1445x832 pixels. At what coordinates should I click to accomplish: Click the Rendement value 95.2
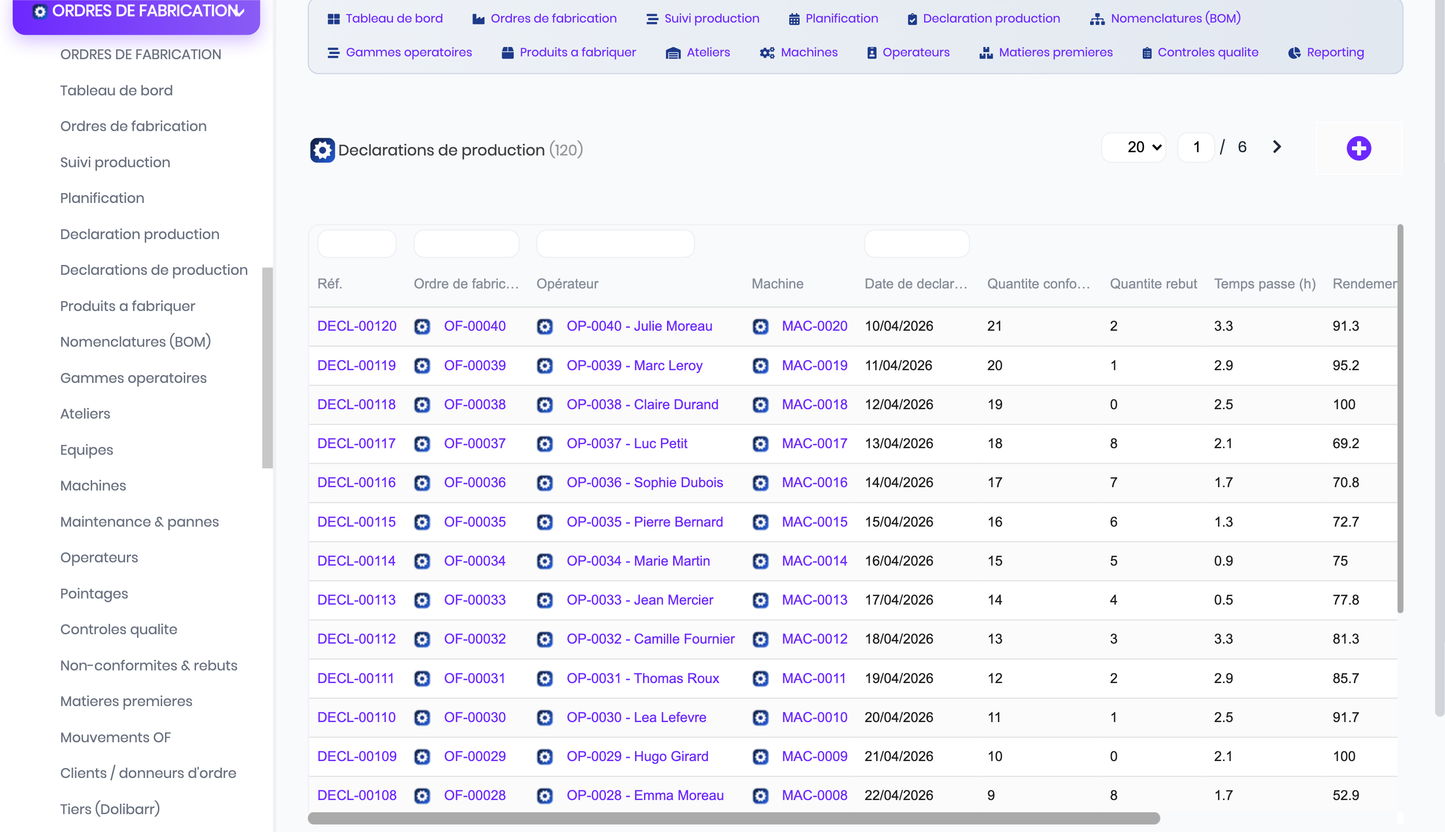[1346, 366]
